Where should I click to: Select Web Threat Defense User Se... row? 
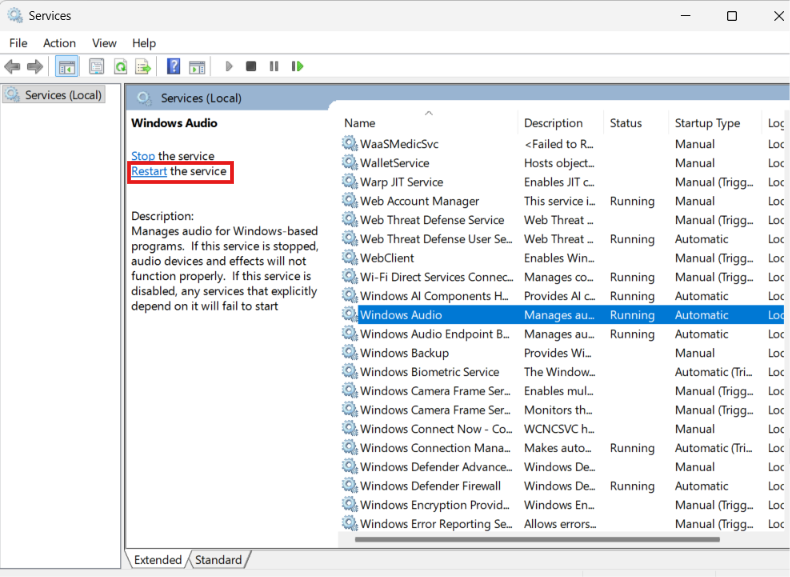[x=562, y=239]
